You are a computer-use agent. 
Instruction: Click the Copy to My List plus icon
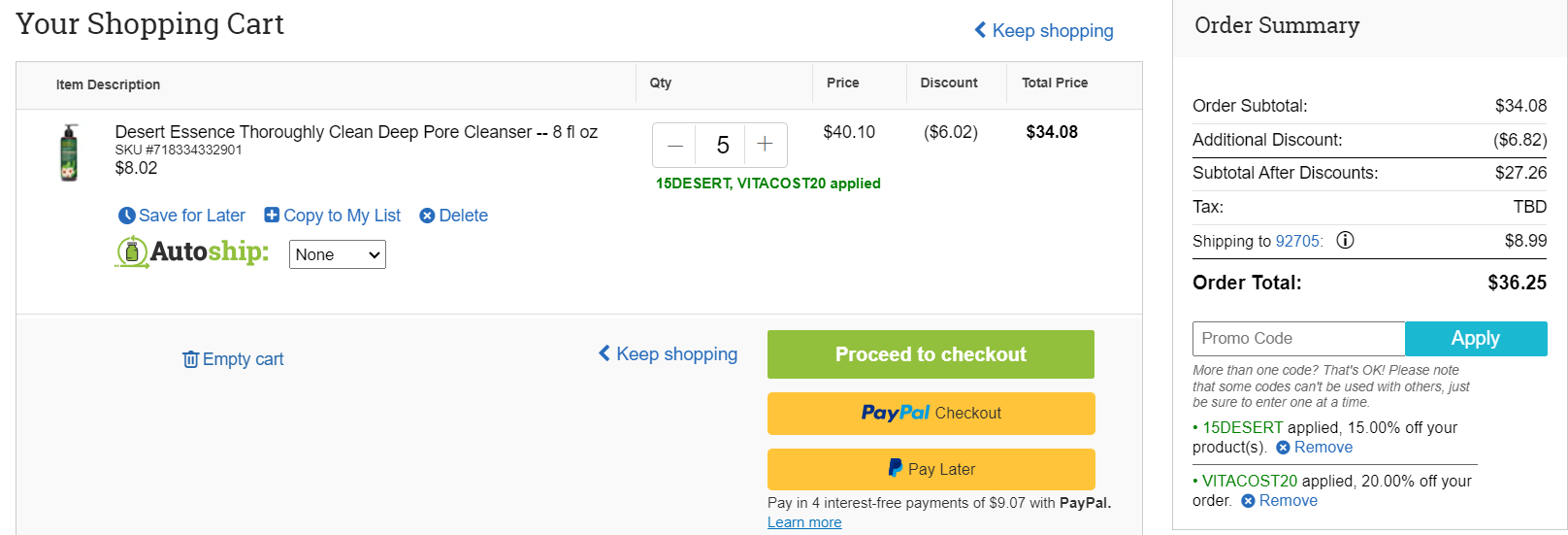click(x=272, y=215)
